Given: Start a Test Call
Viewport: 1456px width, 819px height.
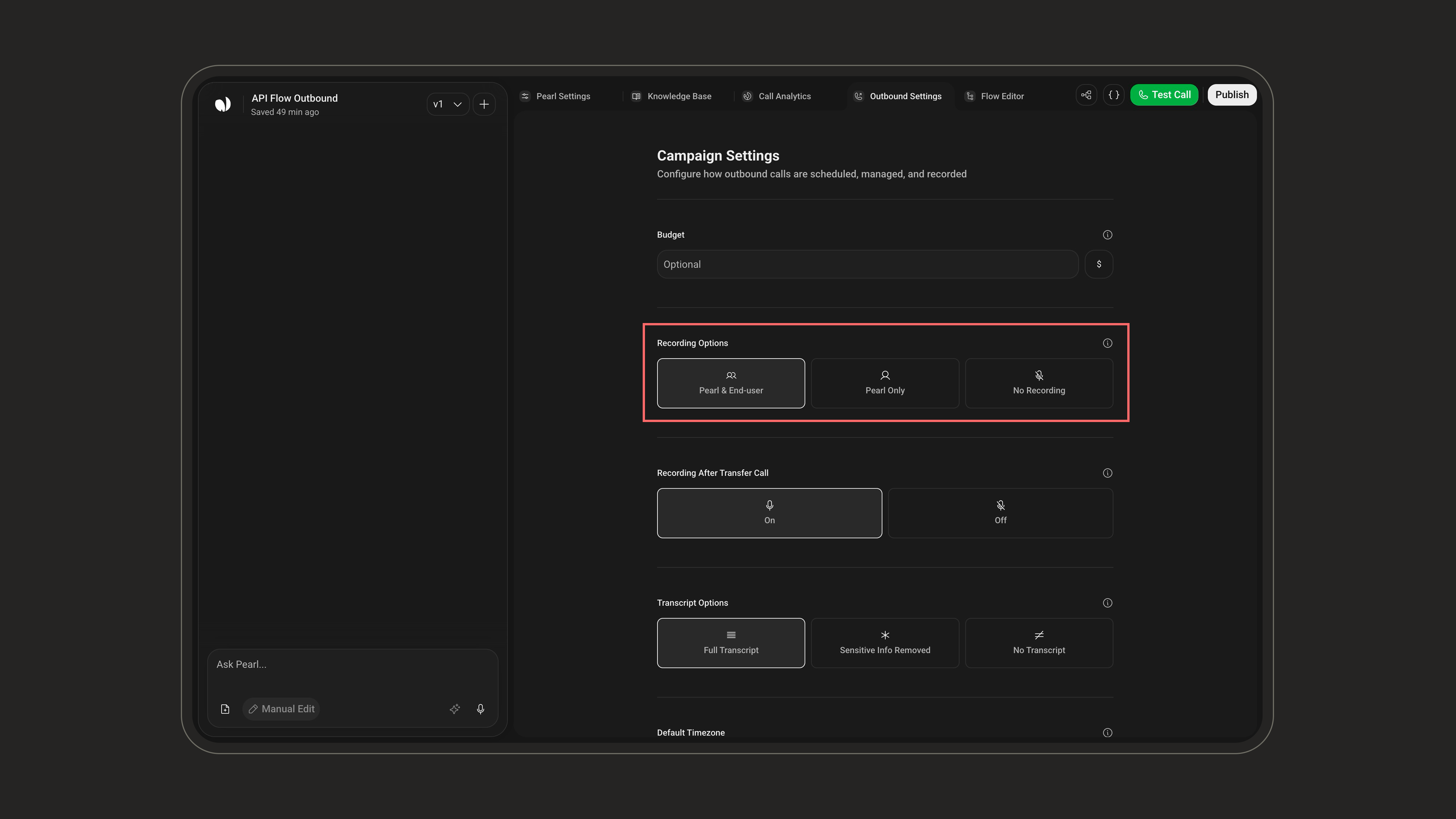Looking at the screenshot, I should pos(1164,95).
